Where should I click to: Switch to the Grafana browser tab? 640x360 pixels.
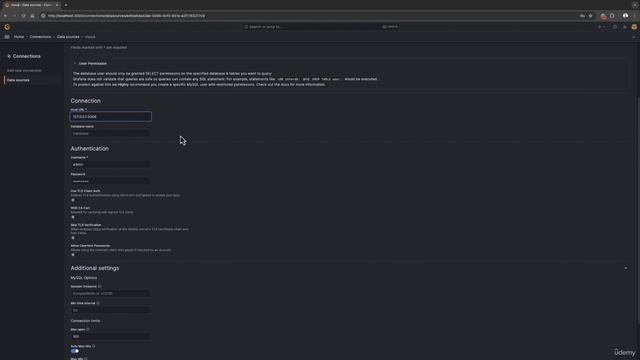[31, 5]
